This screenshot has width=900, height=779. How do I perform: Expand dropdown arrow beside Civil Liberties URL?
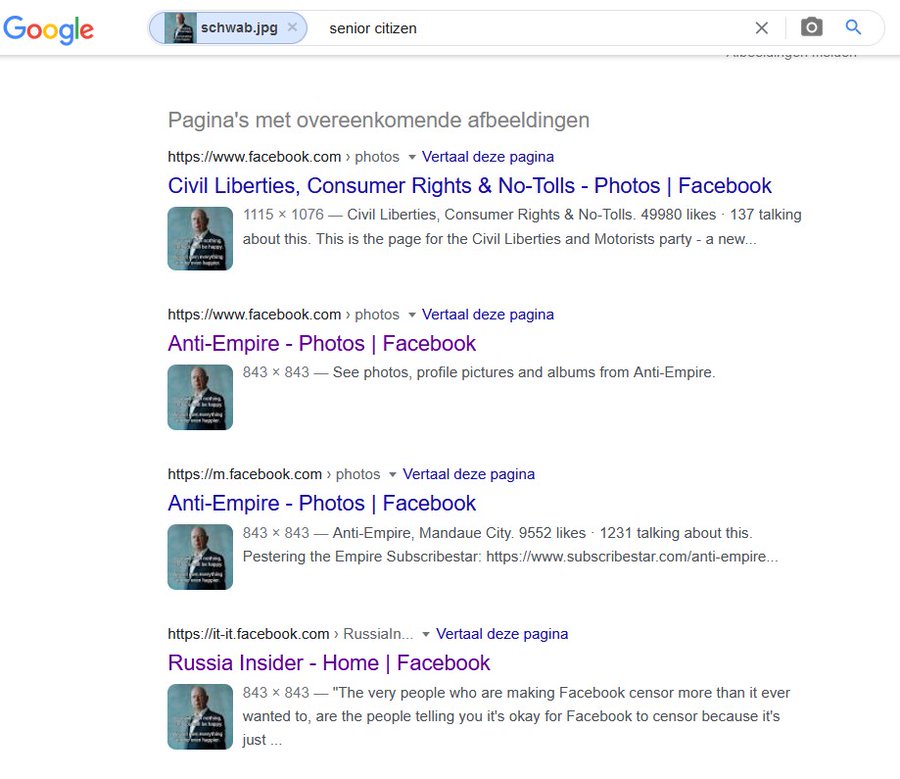(412, 157)
